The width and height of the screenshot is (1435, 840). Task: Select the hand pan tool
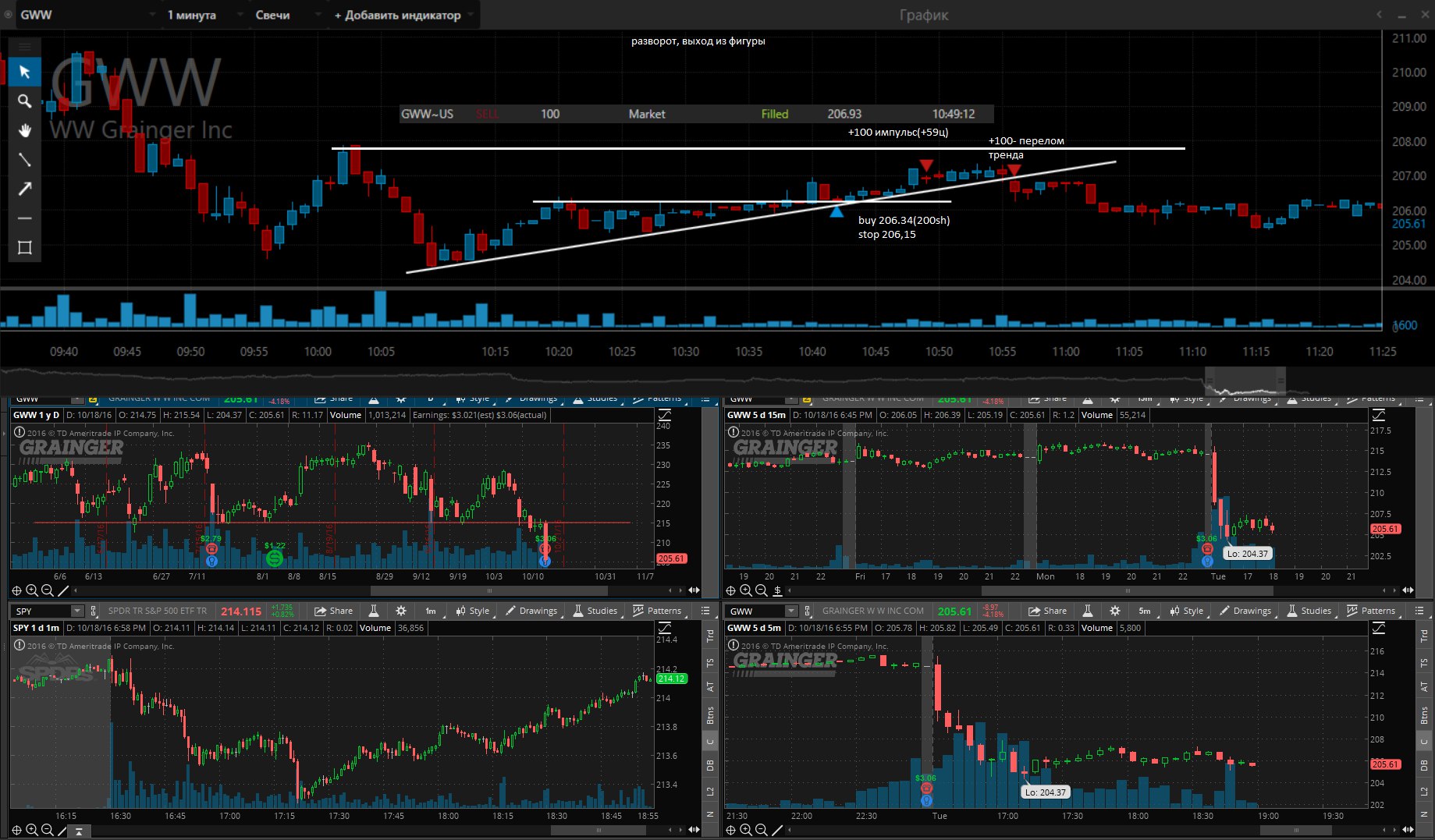point(24,130)
